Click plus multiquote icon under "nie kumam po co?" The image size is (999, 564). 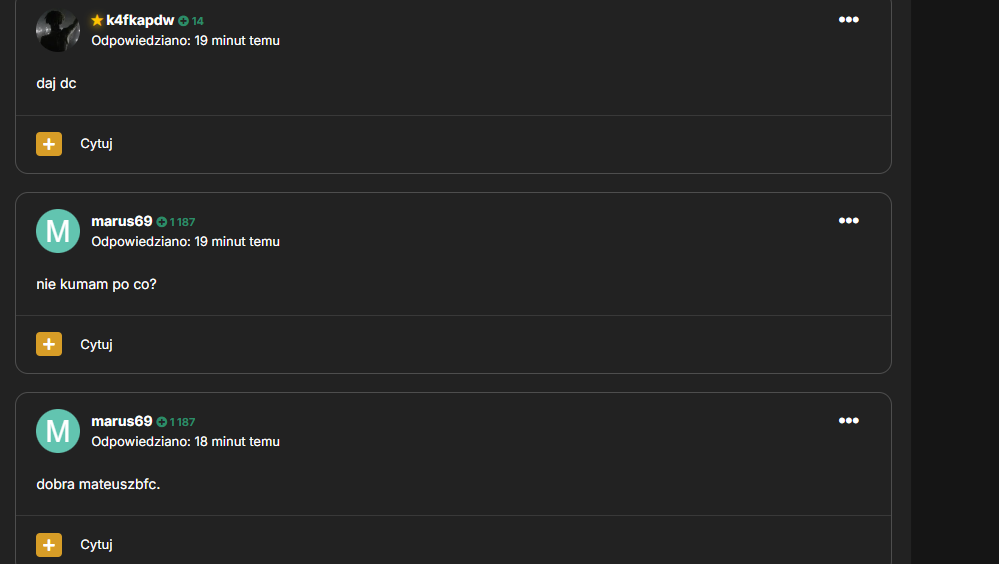click(x=49, y=344)
